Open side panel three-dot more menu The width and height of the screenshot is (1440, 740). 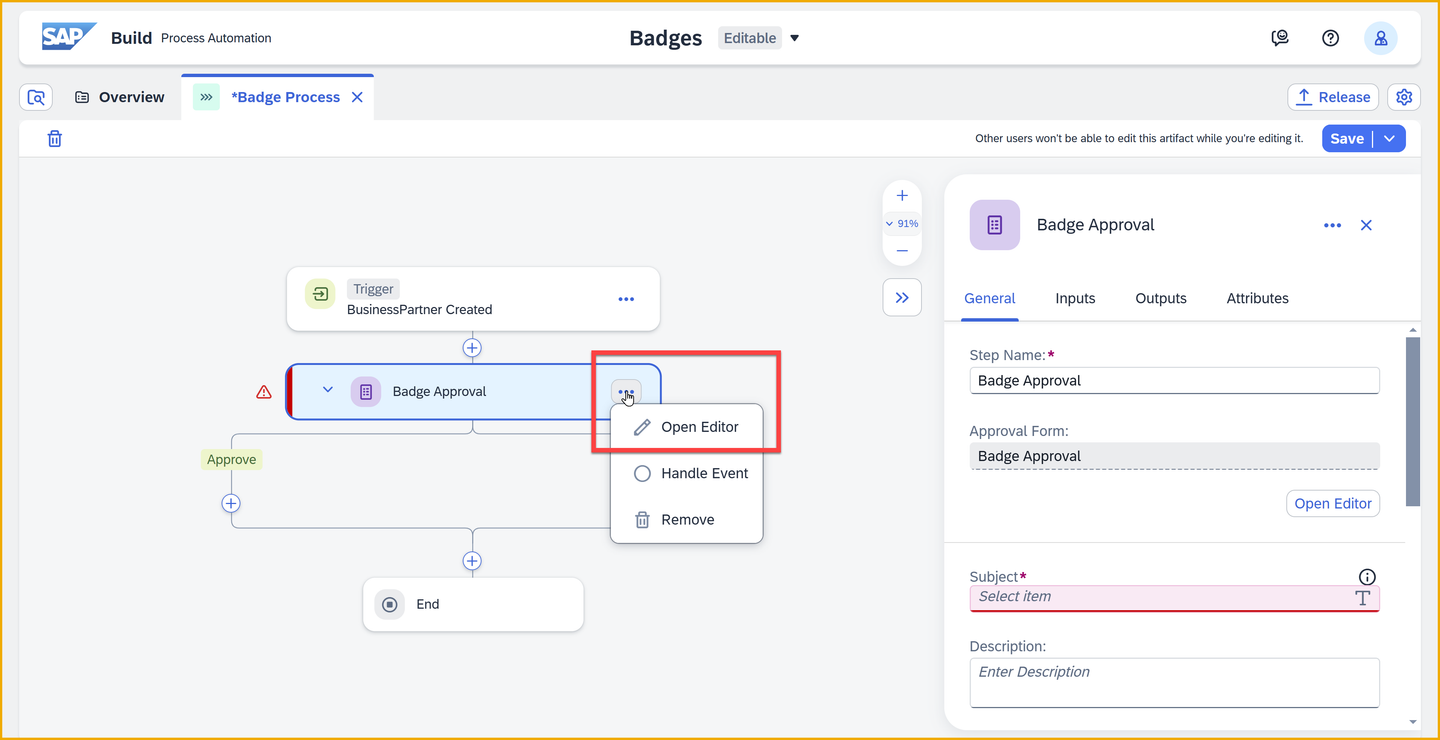click(1332, 226)
